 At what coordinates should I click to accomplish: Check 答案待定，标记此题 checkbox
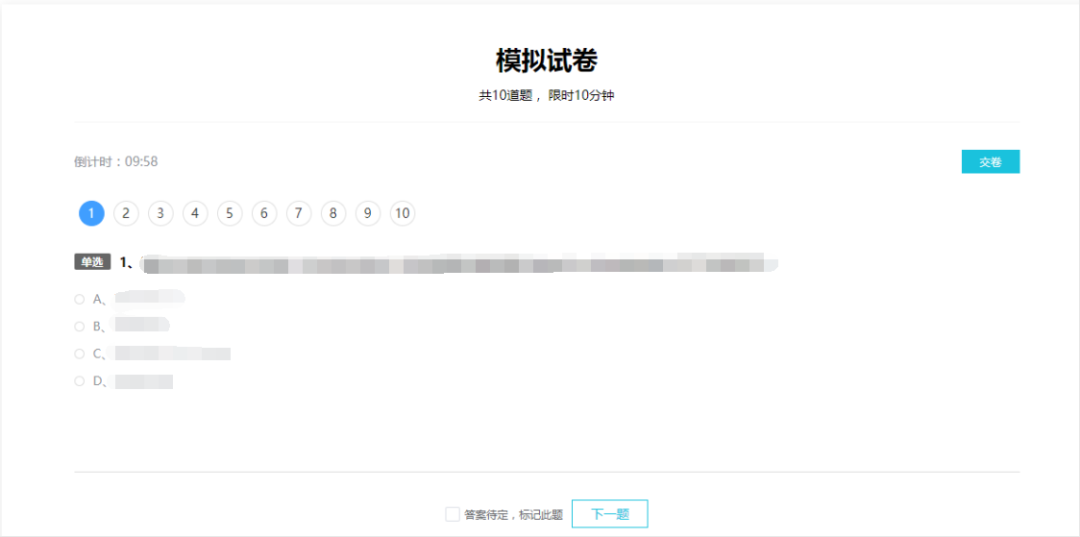click(453, 514)
